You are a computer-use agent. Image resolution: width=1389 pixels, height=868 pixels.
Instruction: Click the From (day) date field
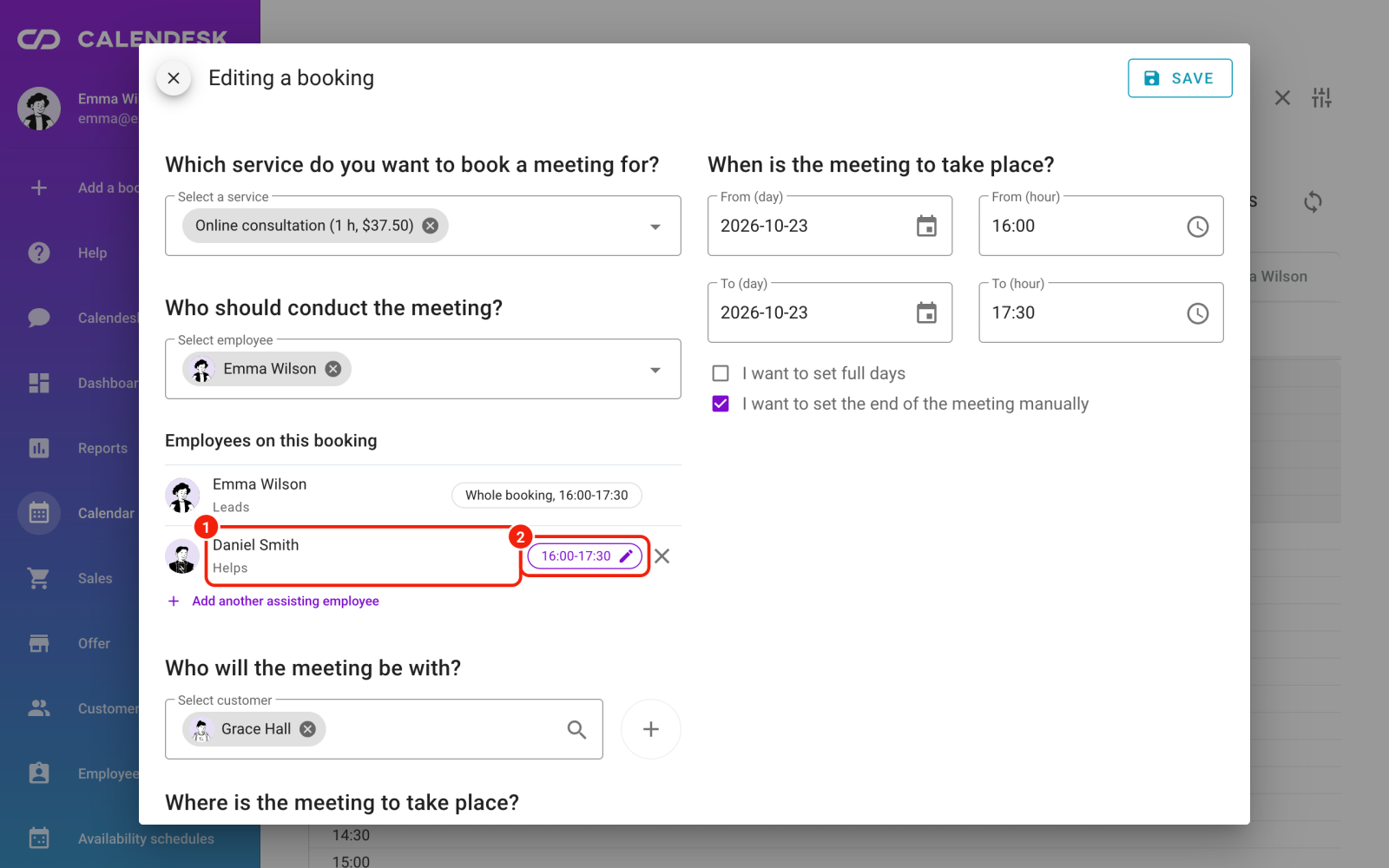pyautogui.click(x=830, y=226)
